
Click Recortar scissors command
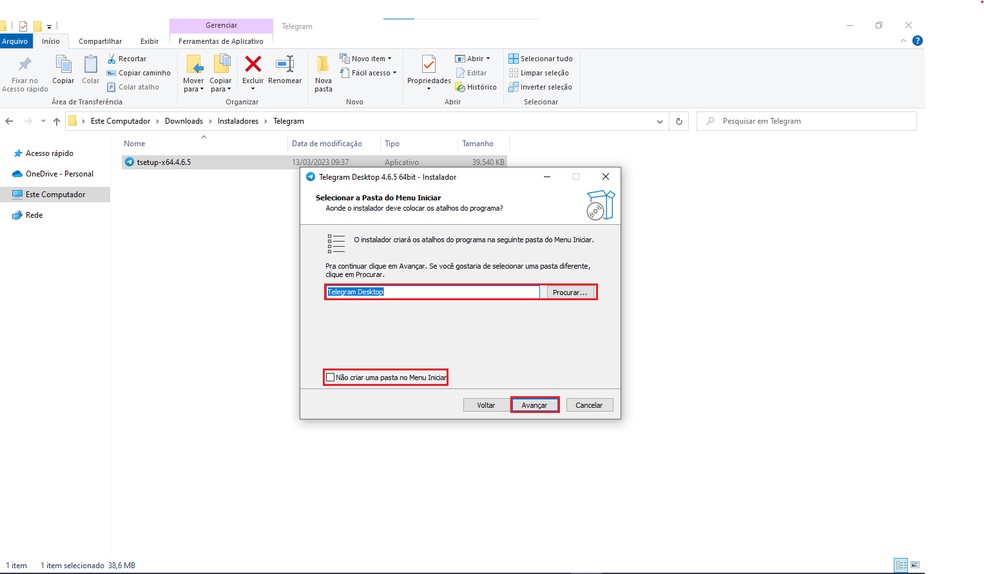tap(127, 58)
